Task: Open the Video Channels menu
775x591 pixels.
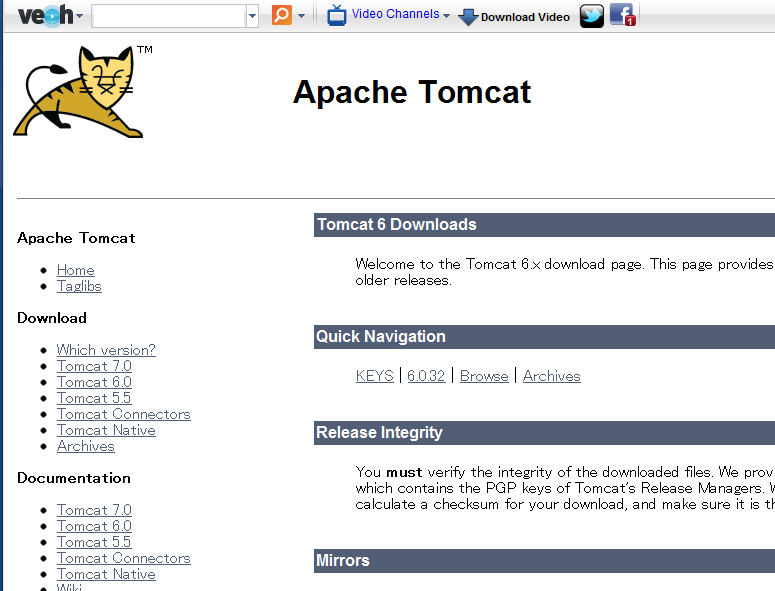Action: point(400,14)
